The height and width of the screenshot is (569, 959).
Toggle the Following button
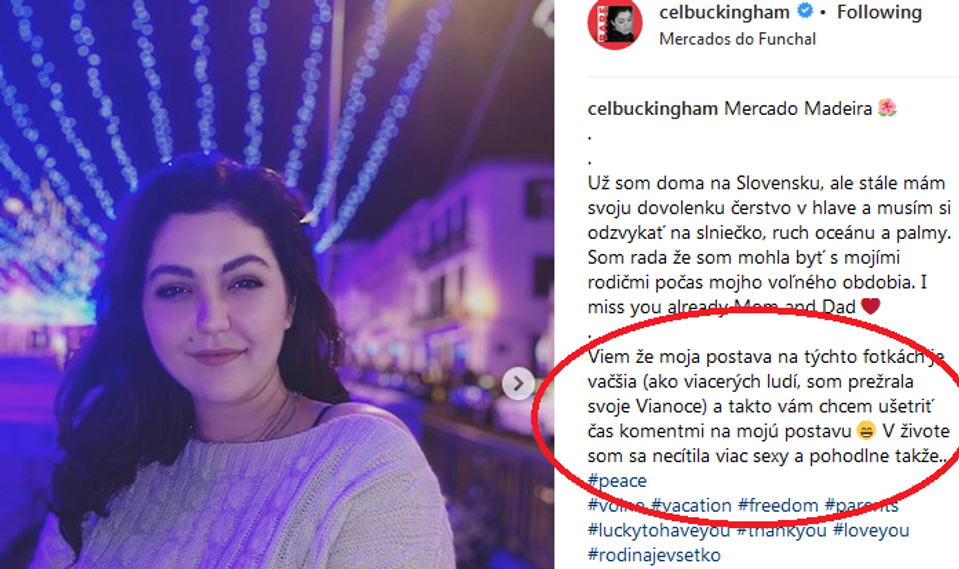879,12
